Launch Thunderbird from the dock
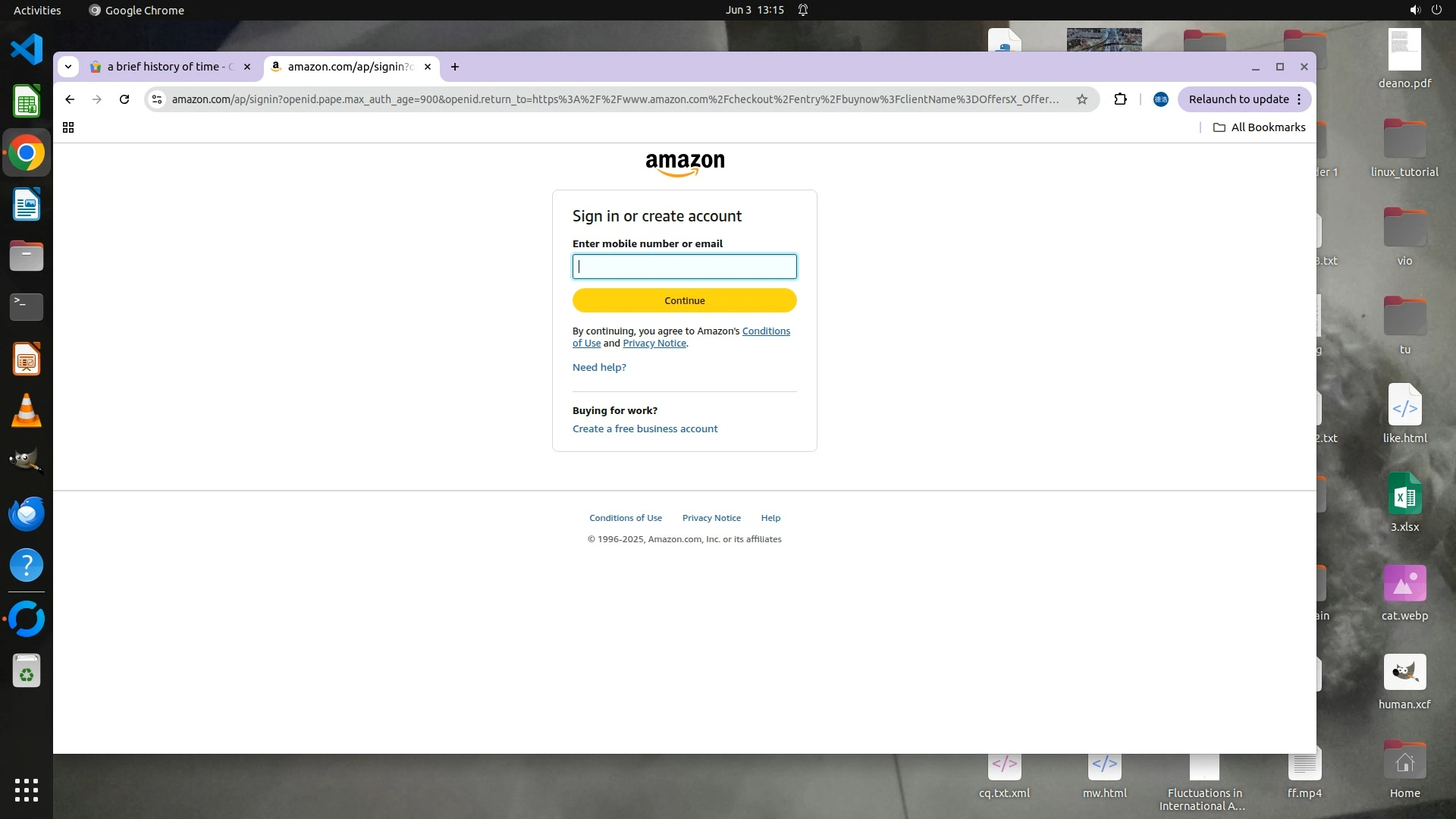Viewport: 1456px width, 819px height. pyautogui.click(x=27, y=514)
